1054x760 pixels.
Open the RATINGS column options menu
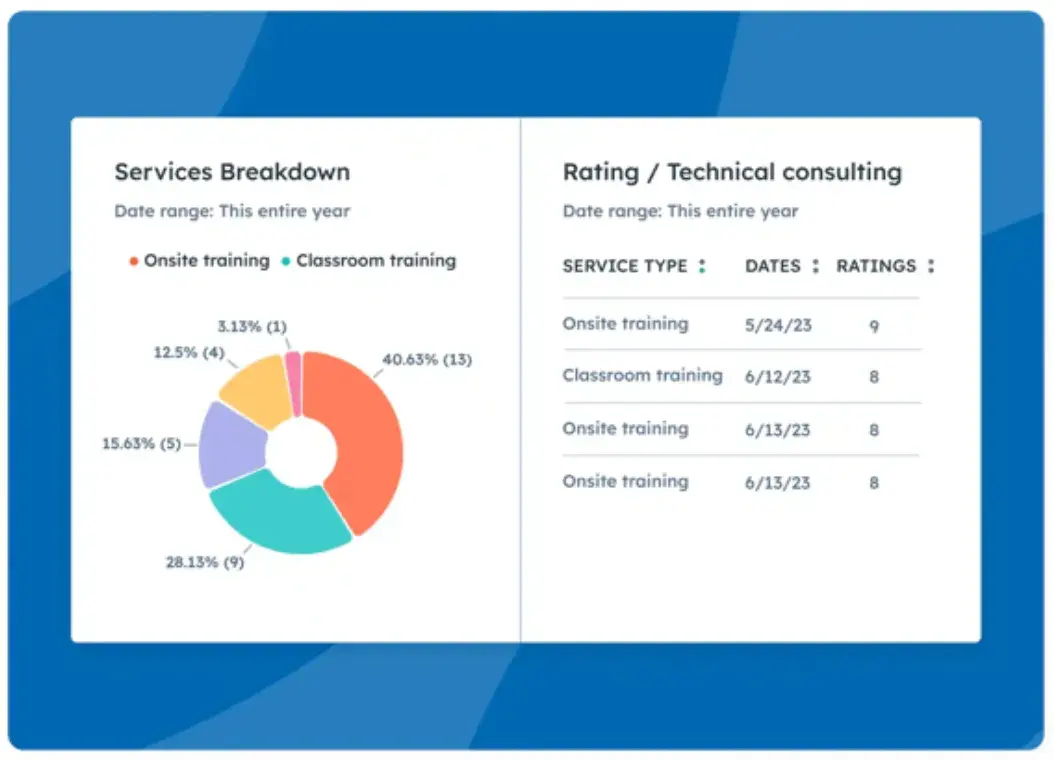point(931,266)
